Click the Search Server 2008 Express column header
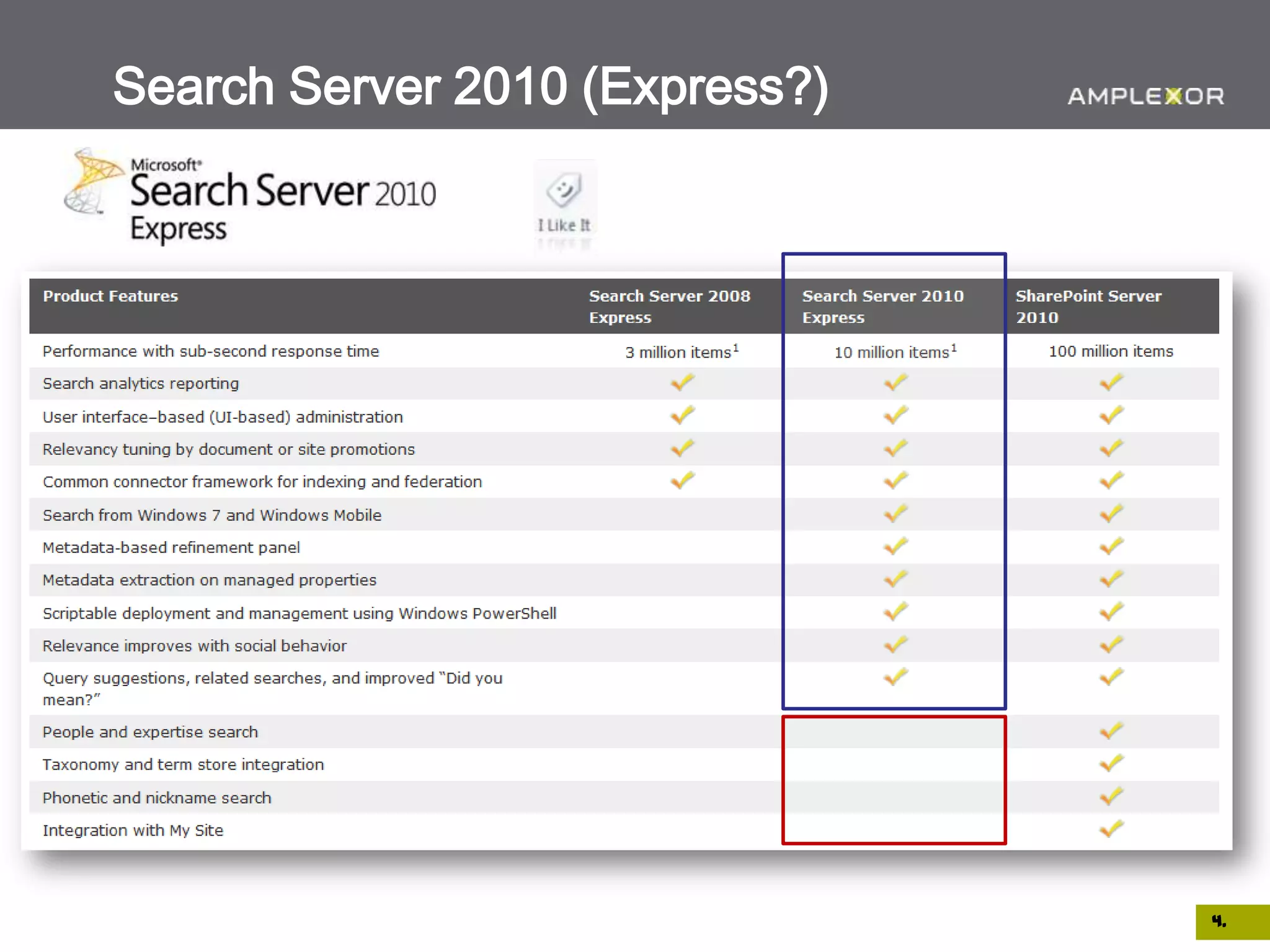 (x=670, y=307)
